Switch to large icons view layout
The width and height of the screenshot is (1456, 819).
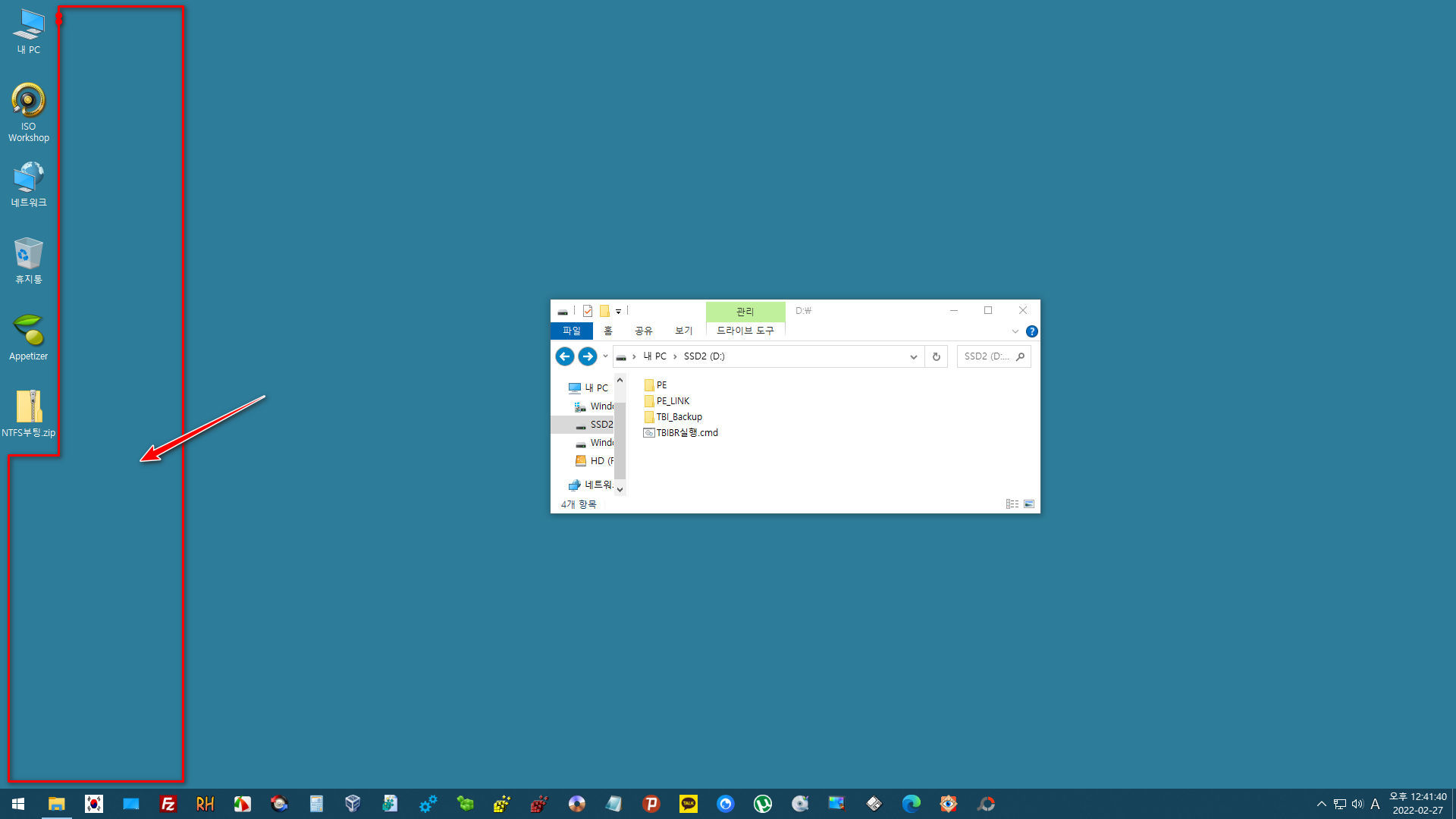(1029, 504)
